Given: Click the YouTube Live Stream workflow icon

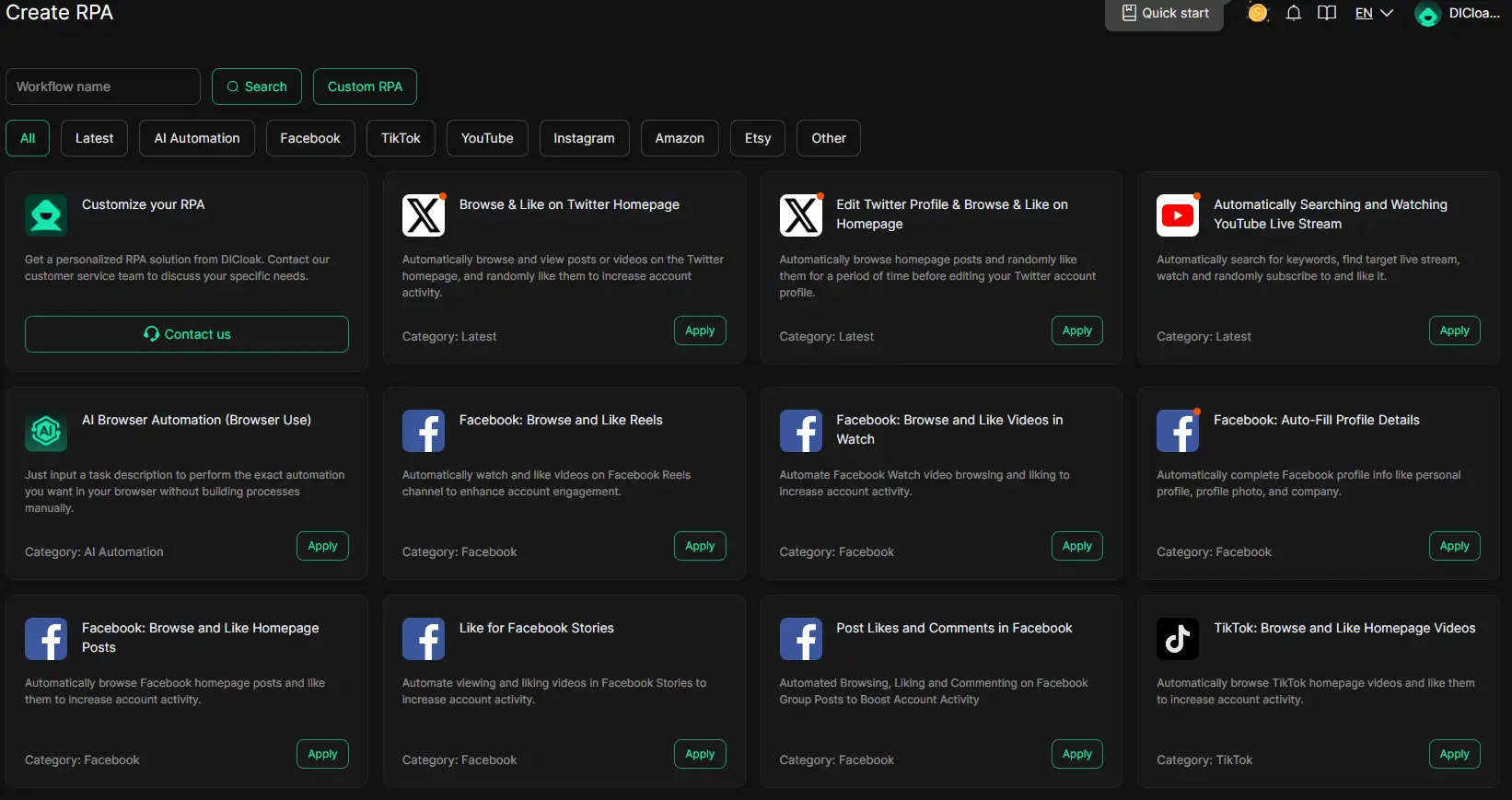Looking at the screenshot, I should point(1178,215).
